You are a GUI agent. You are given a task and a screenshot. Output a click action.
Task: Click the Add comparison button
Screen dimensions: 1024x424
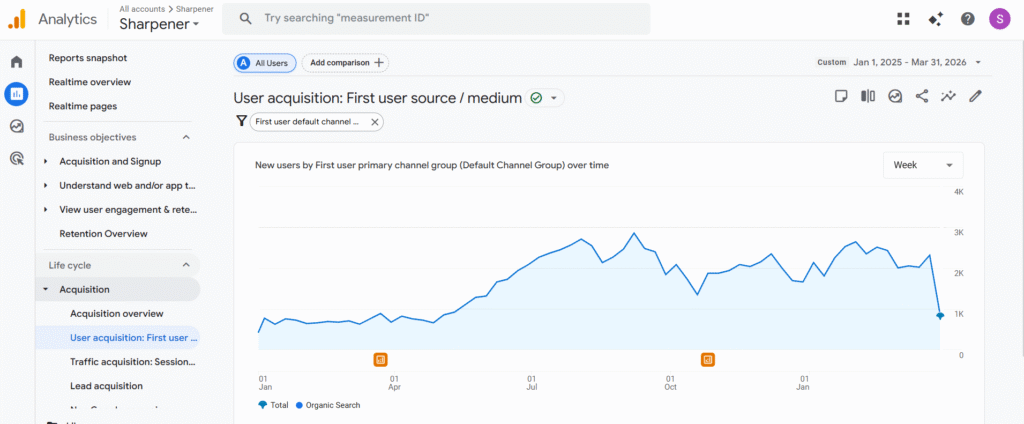pos(345,62)
